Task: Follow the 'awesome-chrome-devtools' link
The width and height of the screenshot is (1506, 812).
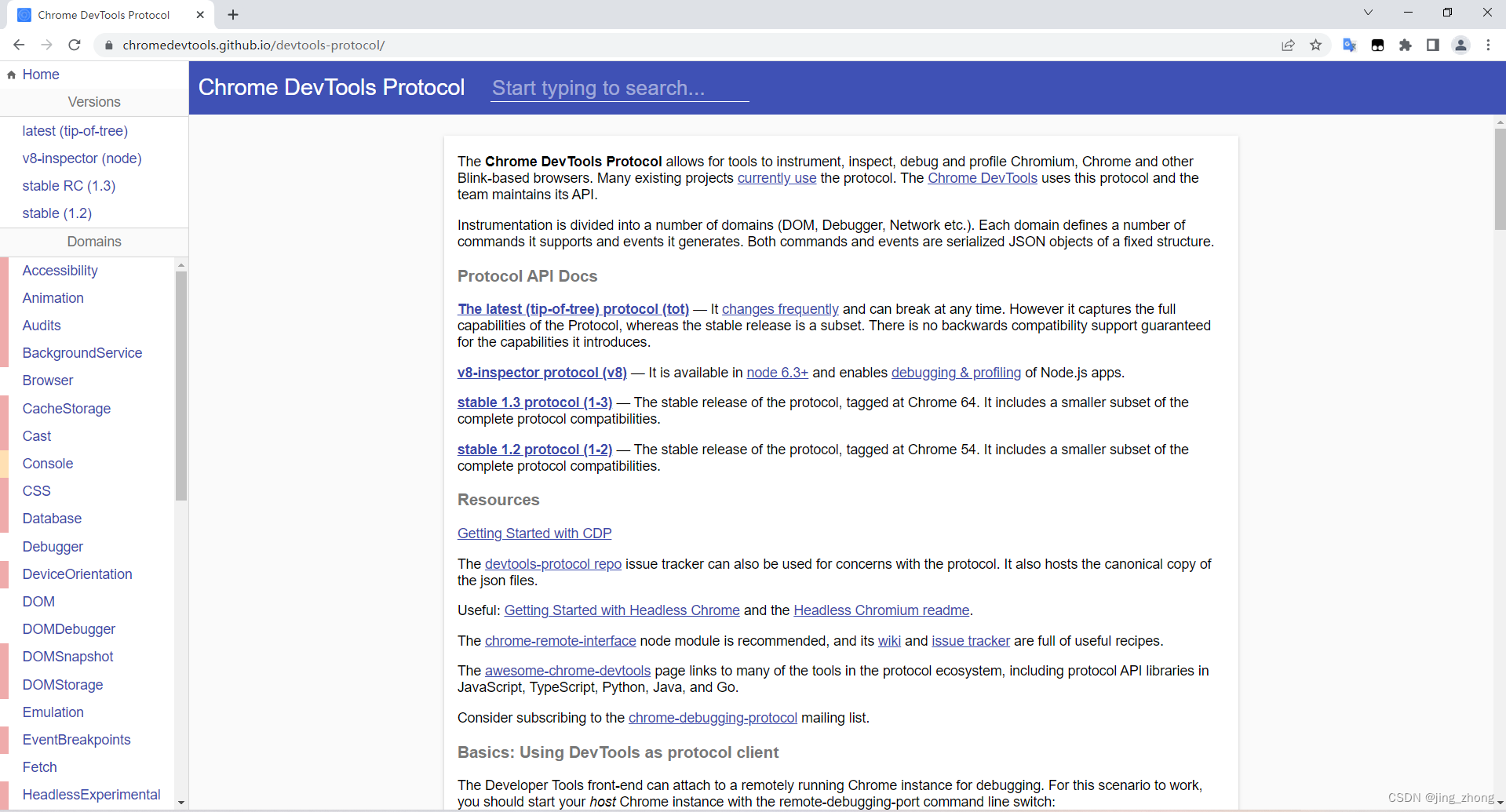Action: 567,671
